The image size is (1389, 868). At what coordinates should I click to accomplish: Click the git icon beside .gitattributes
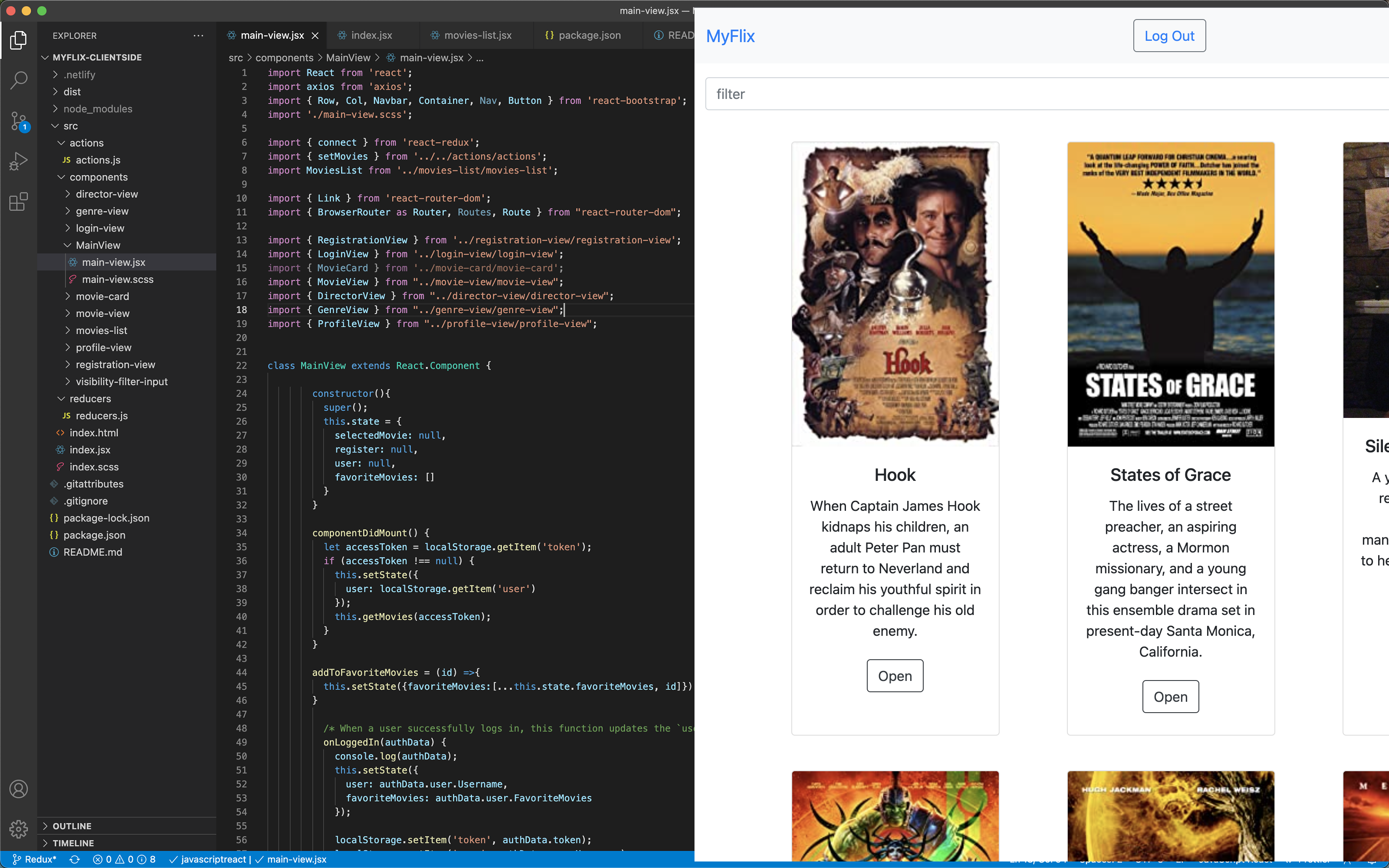point(54,484)
